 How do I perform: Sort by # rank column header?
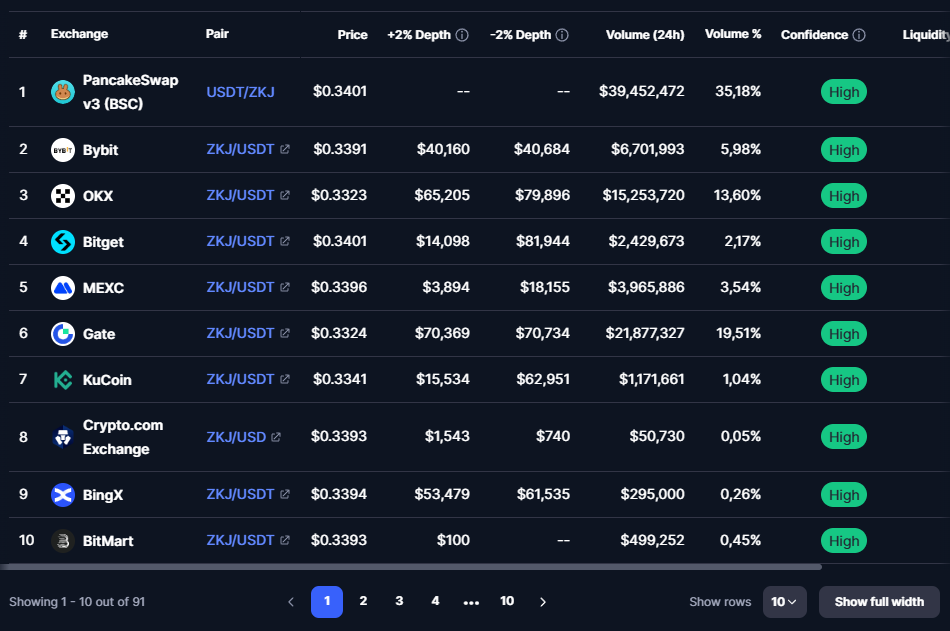[x=23, y=35]
